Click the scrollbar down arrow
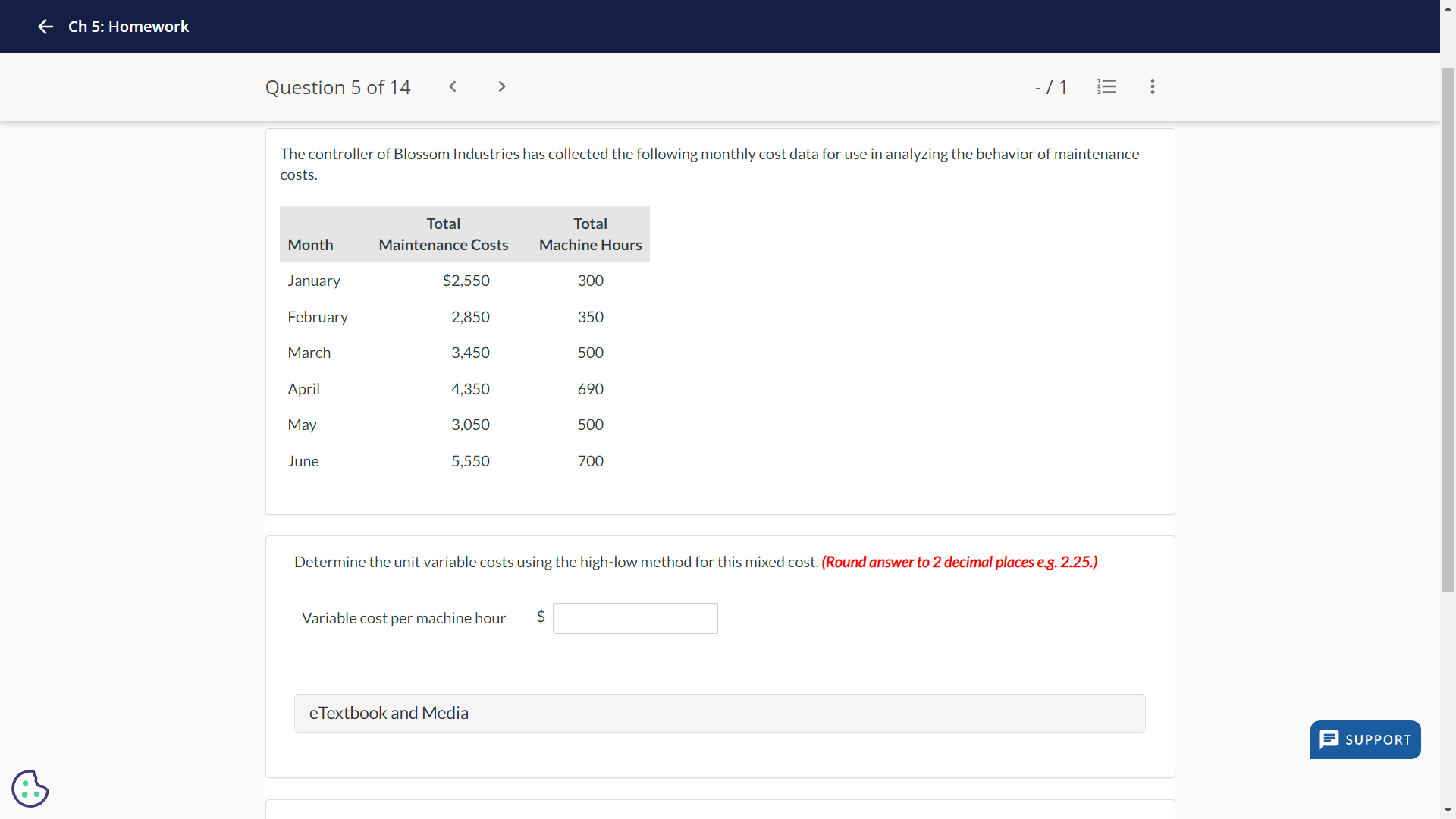1456x819 pixels. point(1447,810)
